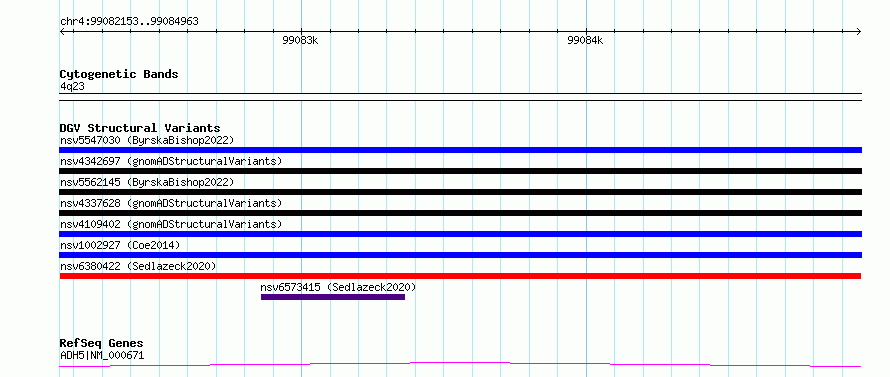Click the black nsv5562145 variant bar
Screen dimensions: 890x377
(460, 192)
